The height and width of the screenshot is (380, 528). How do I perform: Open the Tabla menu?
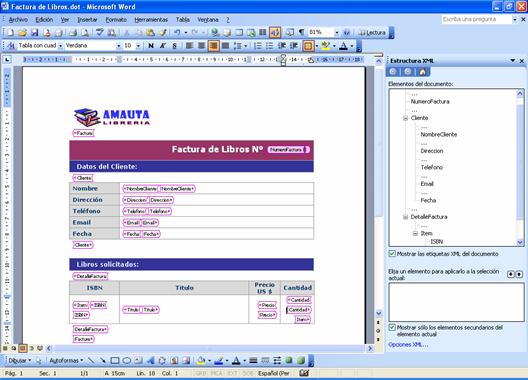coord(183,20)
